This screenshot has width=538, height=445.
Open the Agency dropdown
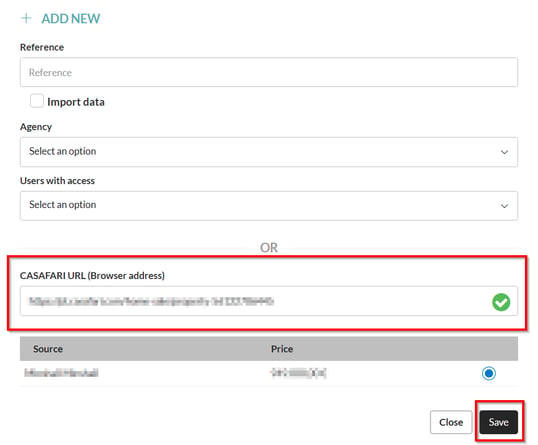(x=269, y=152)
